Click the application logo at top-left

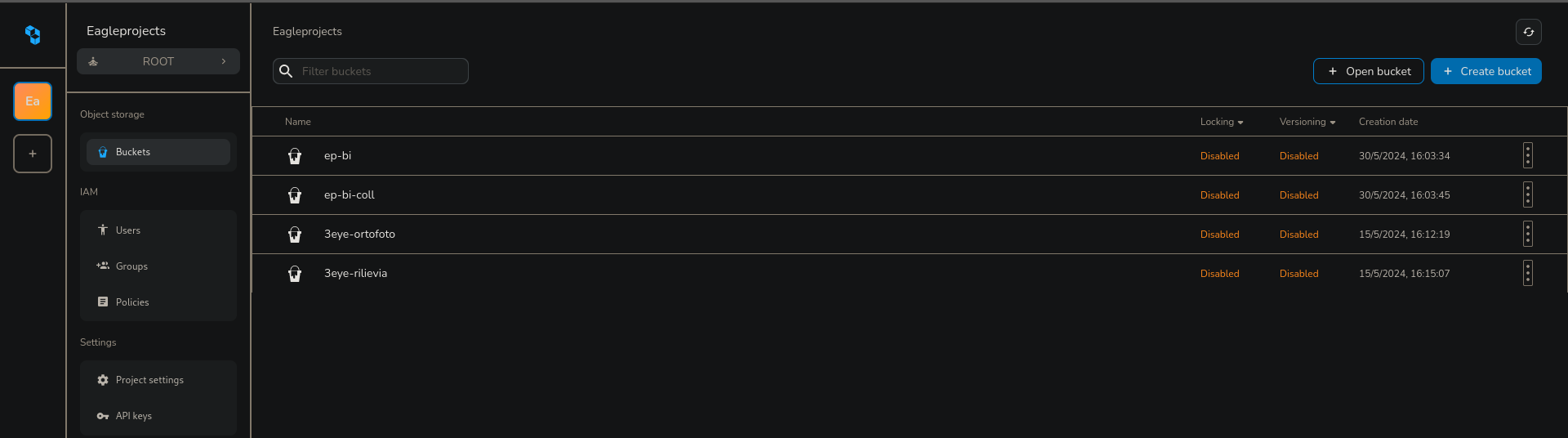pyautogui.click(x=33, y=34)
